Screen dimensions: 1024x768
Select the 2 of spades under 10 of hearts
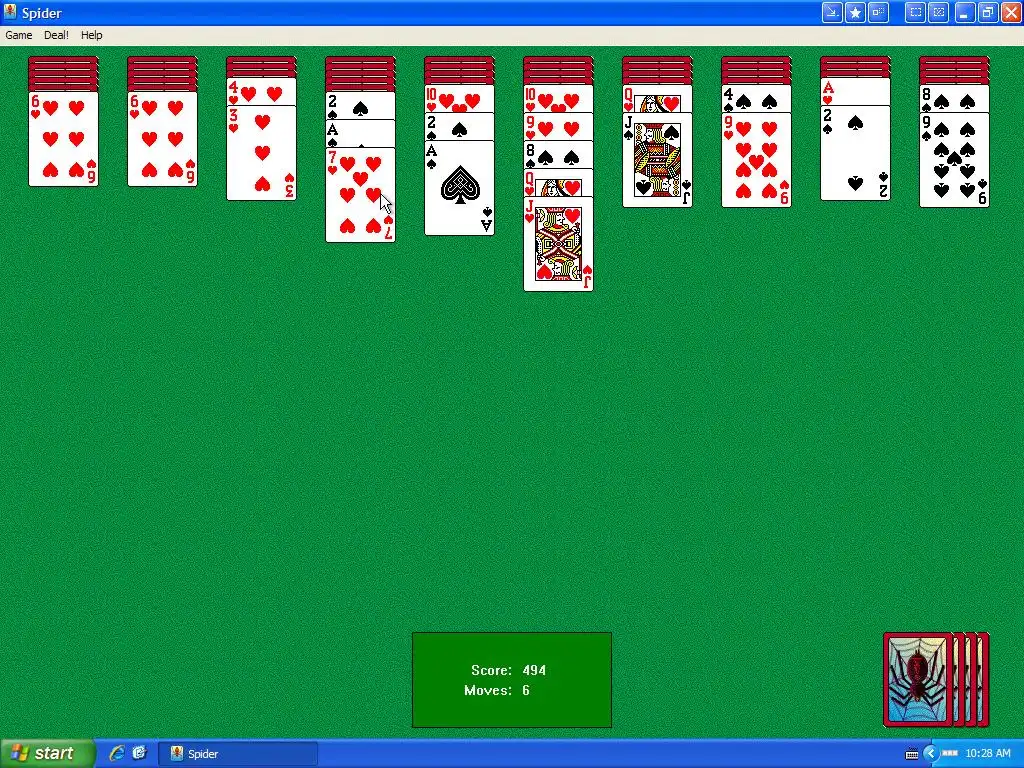click(x=460, y=127)
